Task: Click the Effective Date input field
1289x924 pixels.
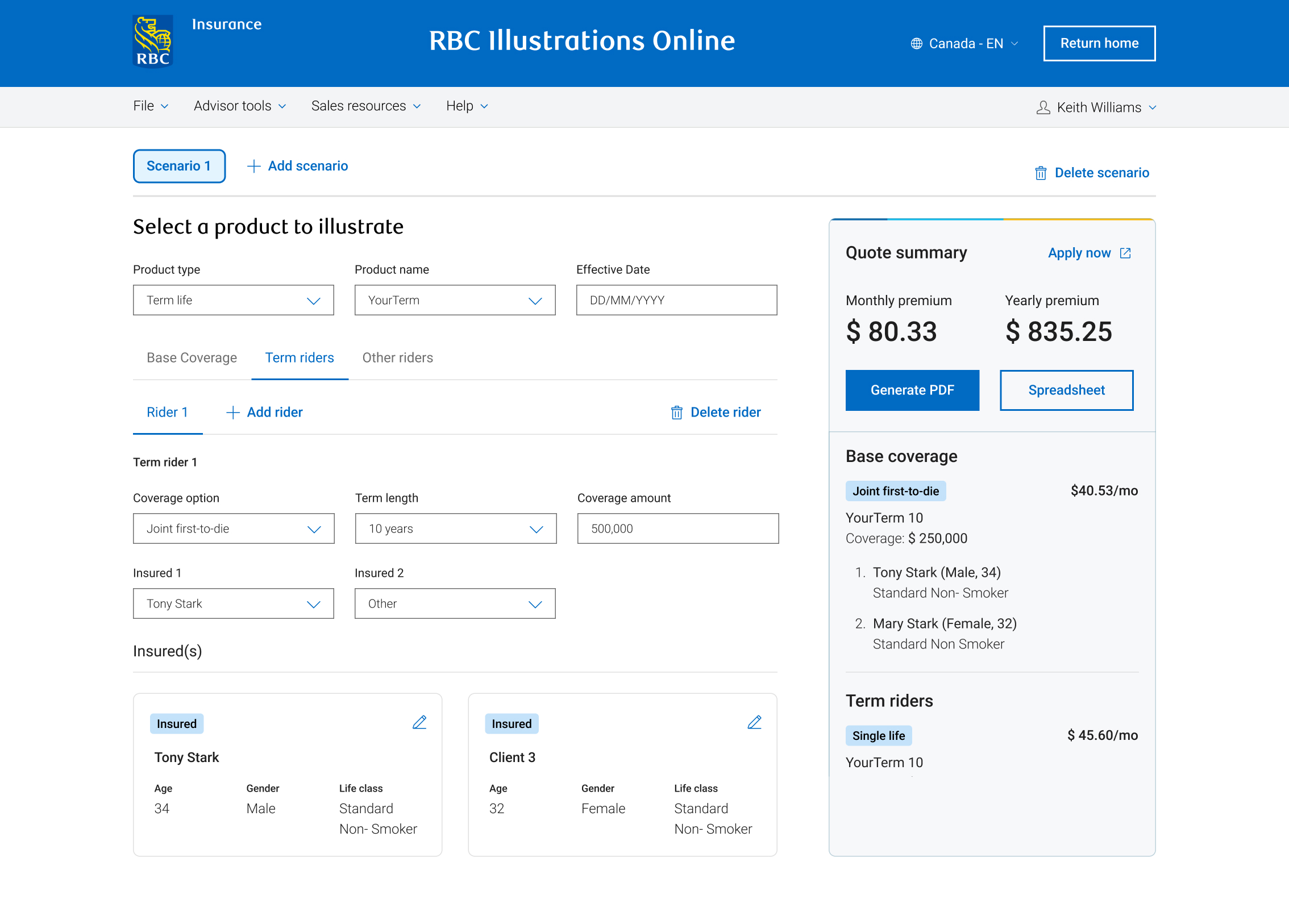Action: 676,300
